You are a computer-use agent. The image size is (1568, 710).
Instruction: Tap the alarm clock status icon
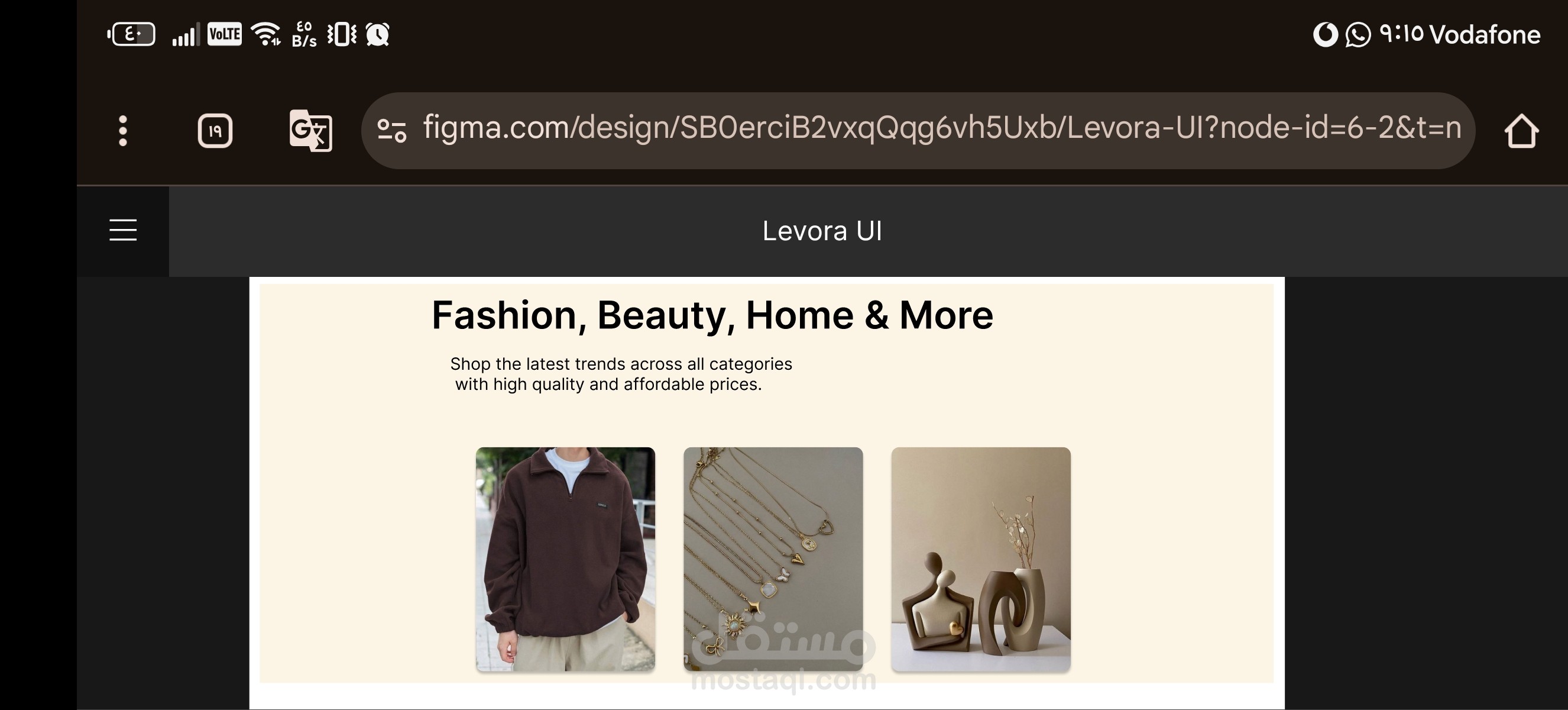pos(377,34)
